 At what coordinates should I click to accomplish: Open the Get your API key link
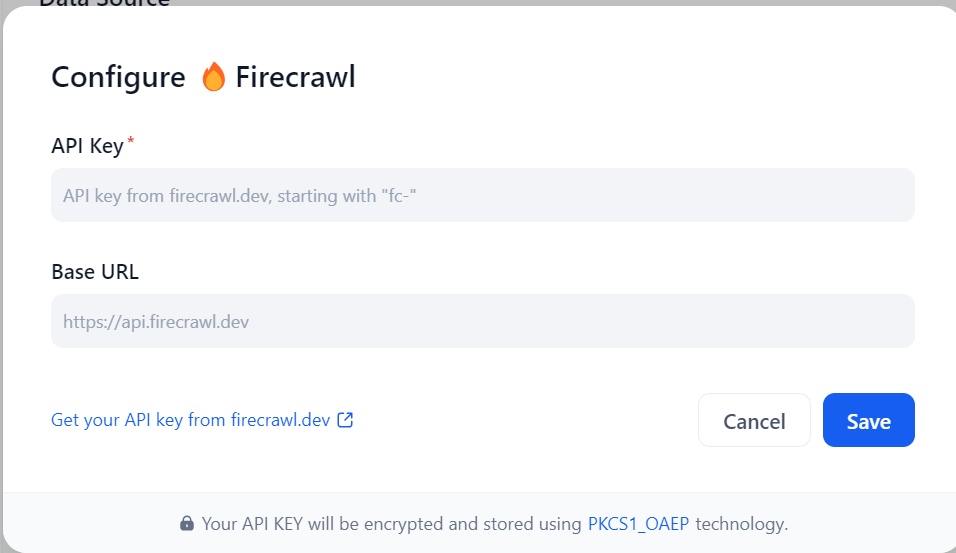pyautogui.click(x=190, y=420)
